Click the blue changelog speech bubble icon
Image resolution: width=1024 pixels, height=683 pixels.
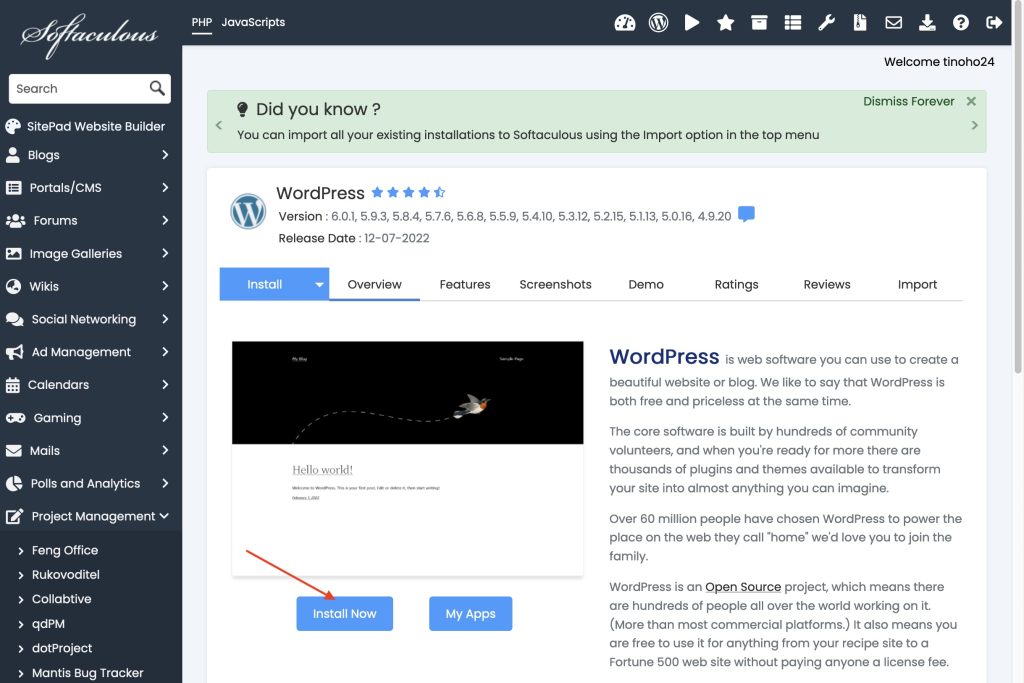click(x=746, y=214)
